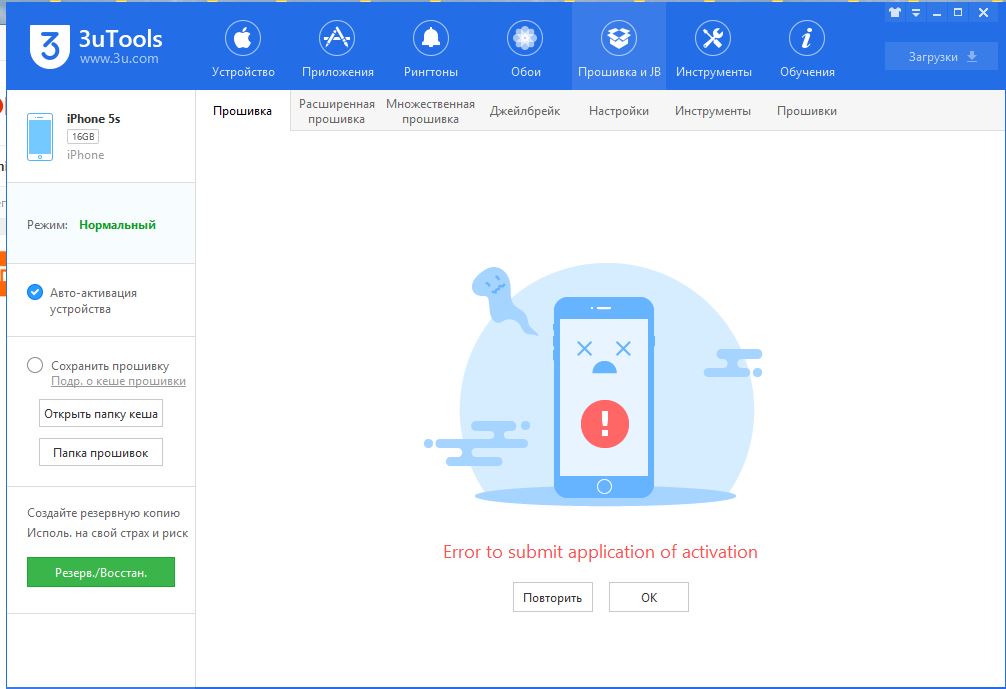Screen dimensions: 1006x689
Task: Switch to the Джейлбрейк tab
Action: pyautogui.click(x=525, y=111)
